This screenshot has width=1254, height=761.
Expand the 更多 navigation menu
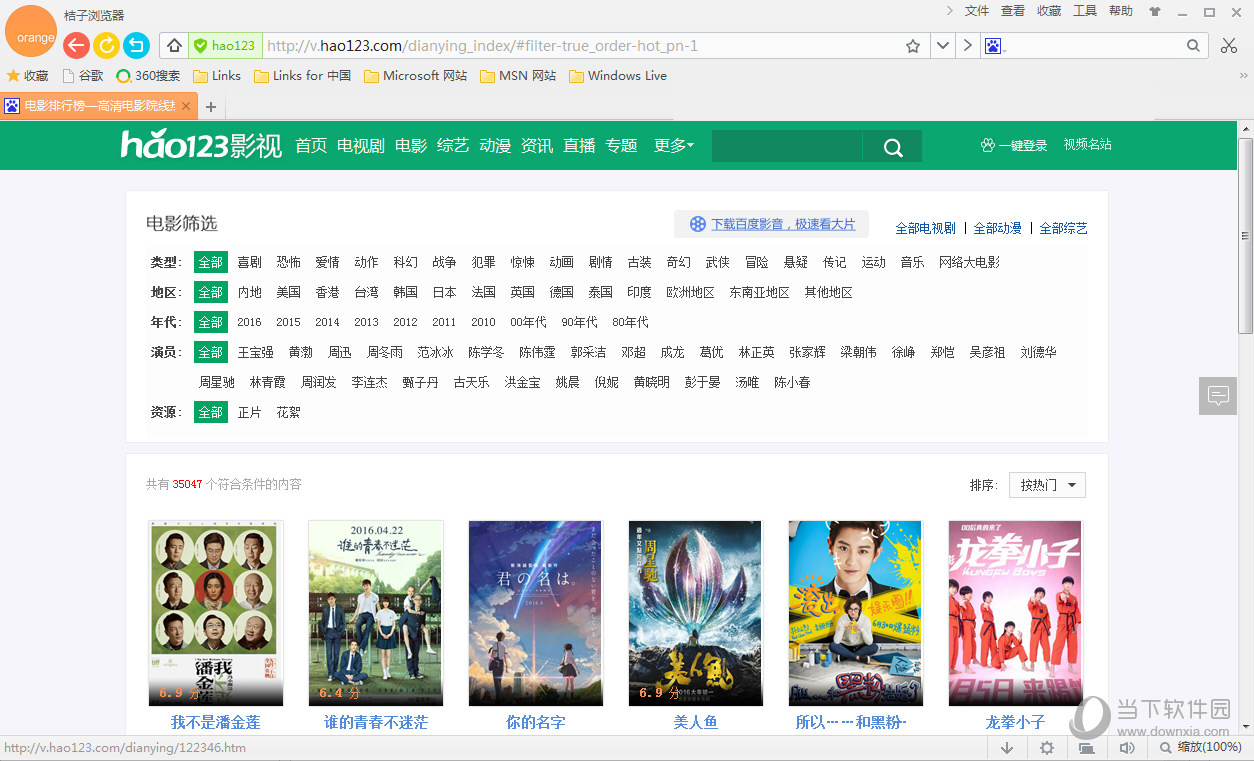pos(673,146)
